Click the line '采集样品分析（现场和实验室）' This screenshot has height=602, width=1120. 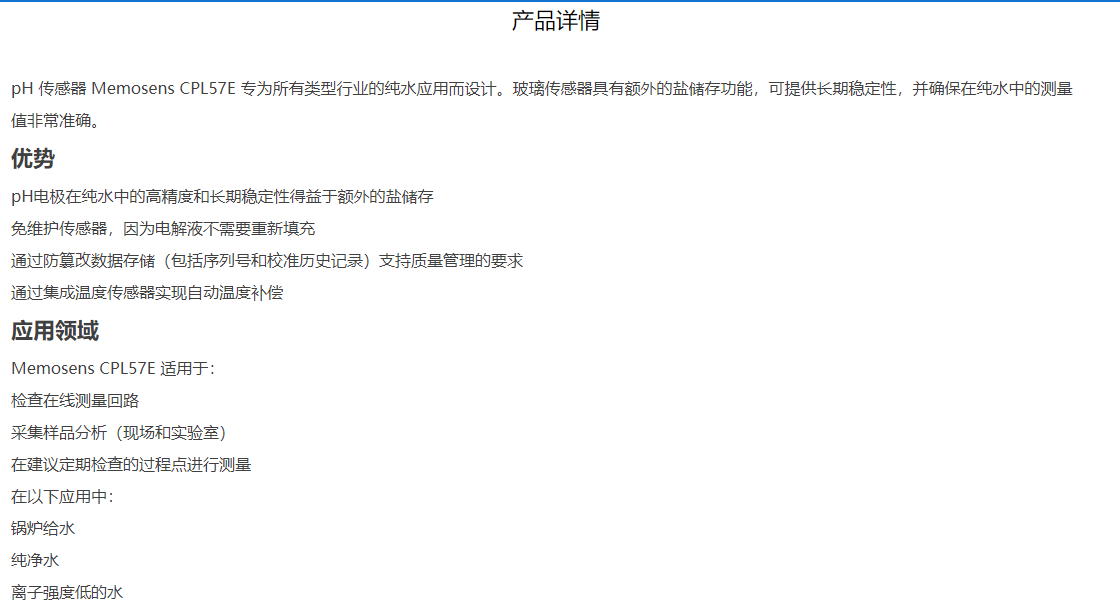pyautogui.click(x=119, y=433)
